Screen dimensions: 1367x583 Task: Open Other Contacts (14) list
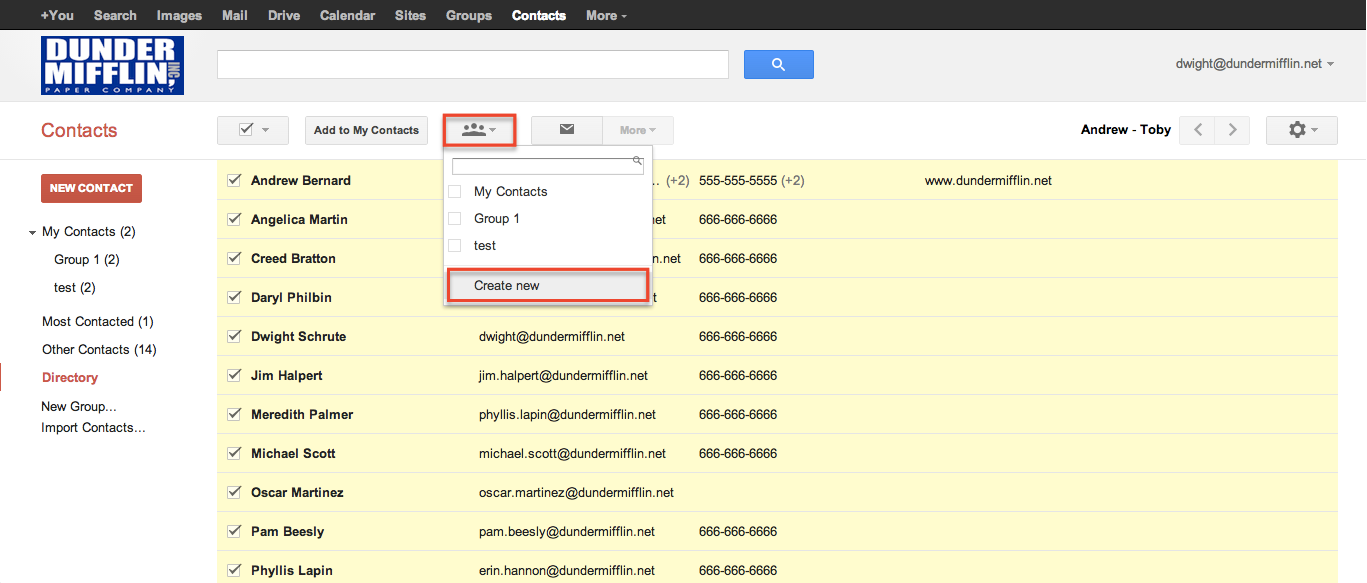tap(99, 349)
